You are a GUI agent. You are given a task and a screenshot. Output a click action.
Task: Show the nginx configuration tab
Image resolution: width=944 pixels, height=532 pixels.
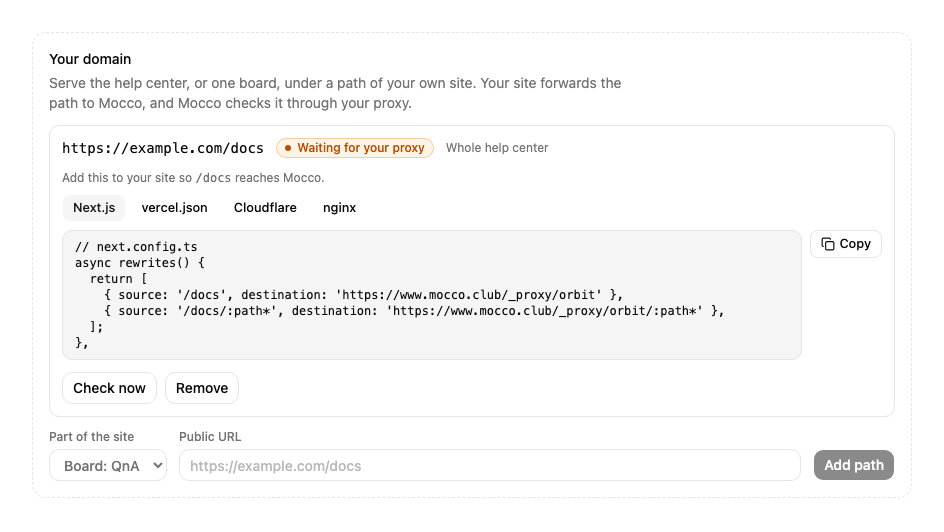tap(340, 208)
